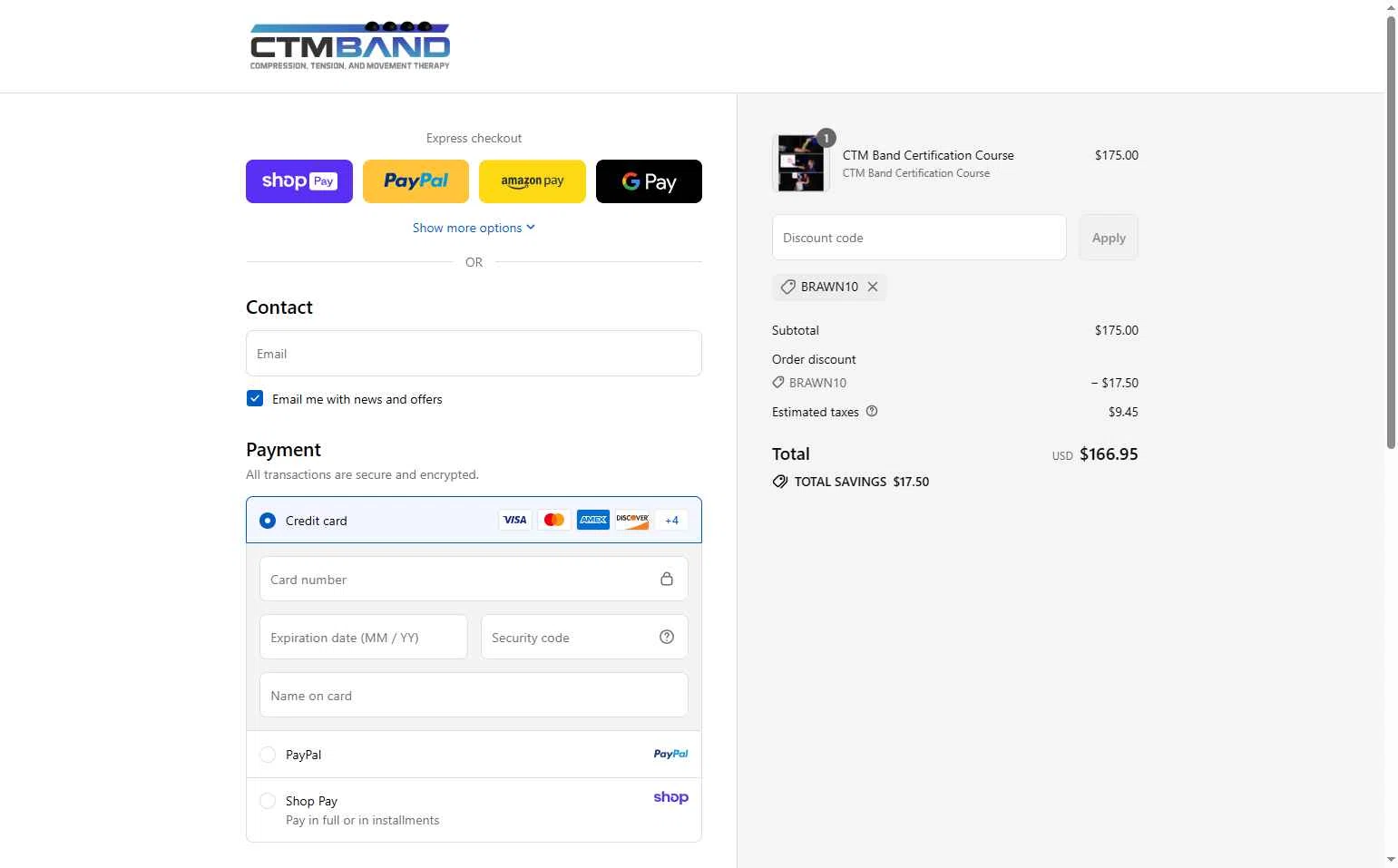Select the PayPal payment radio button
Image resolution: width=1398 pixels, height=868 pixels.
(x=268, y=755)
